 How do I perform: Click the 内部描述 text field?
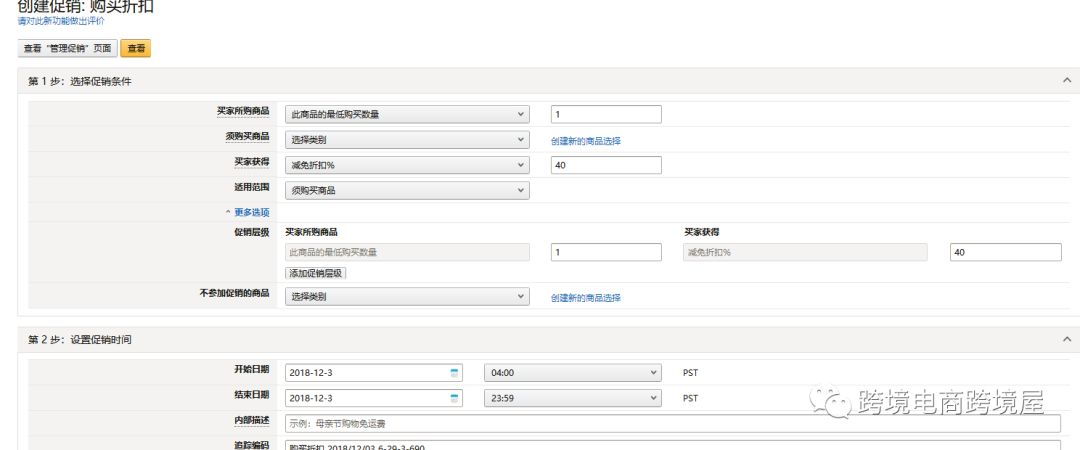pos(673,424)
